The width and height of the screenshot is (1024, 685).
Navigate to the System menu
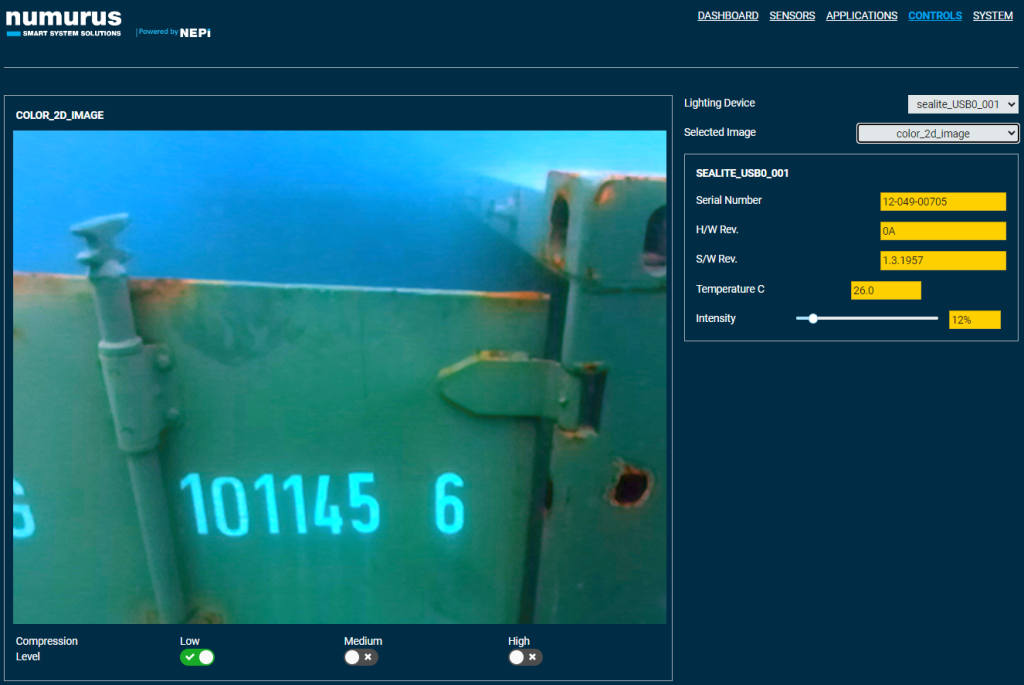pos(992,16)
